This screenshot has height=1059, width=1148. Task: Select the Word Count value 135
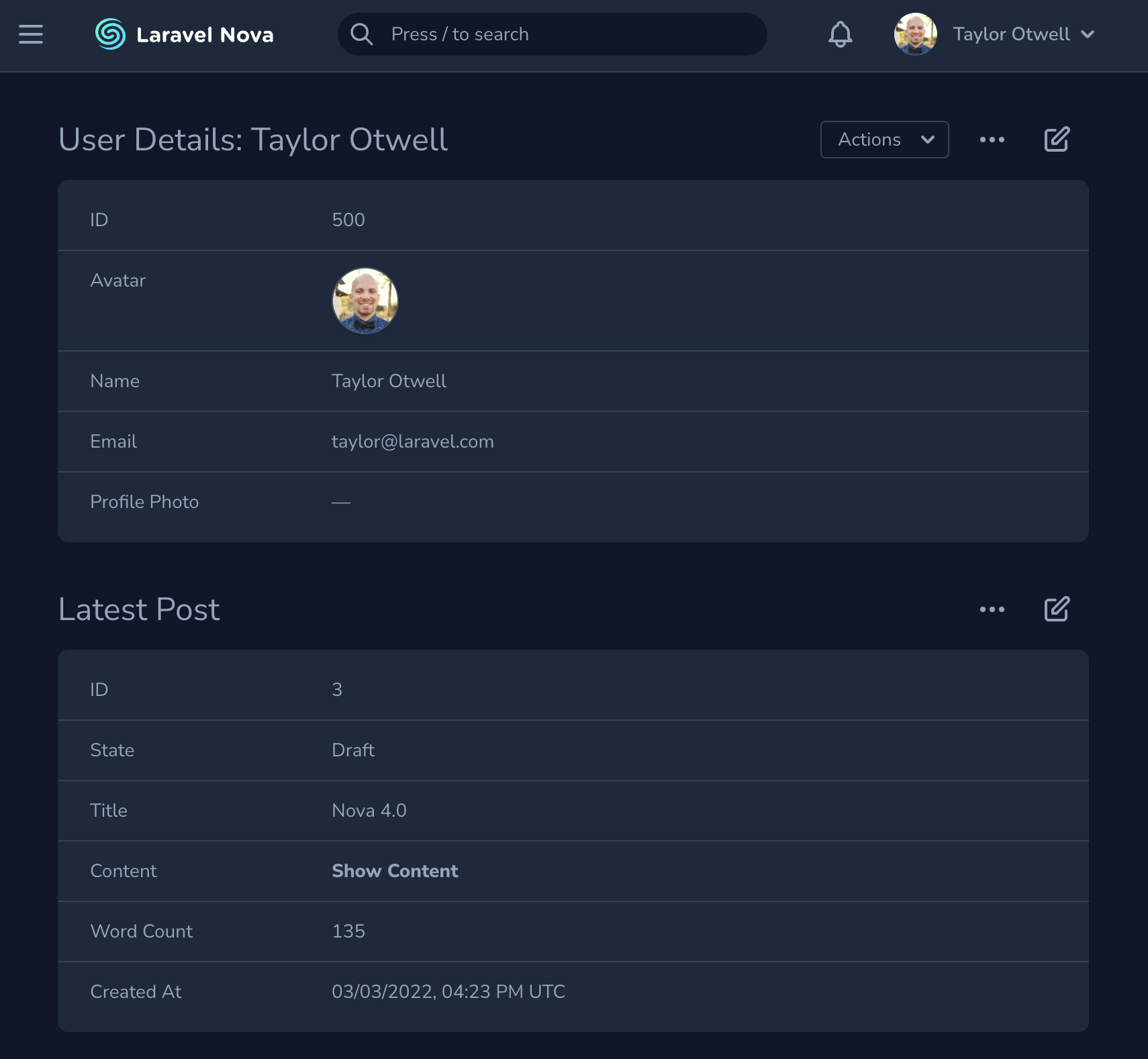(348, 931)
